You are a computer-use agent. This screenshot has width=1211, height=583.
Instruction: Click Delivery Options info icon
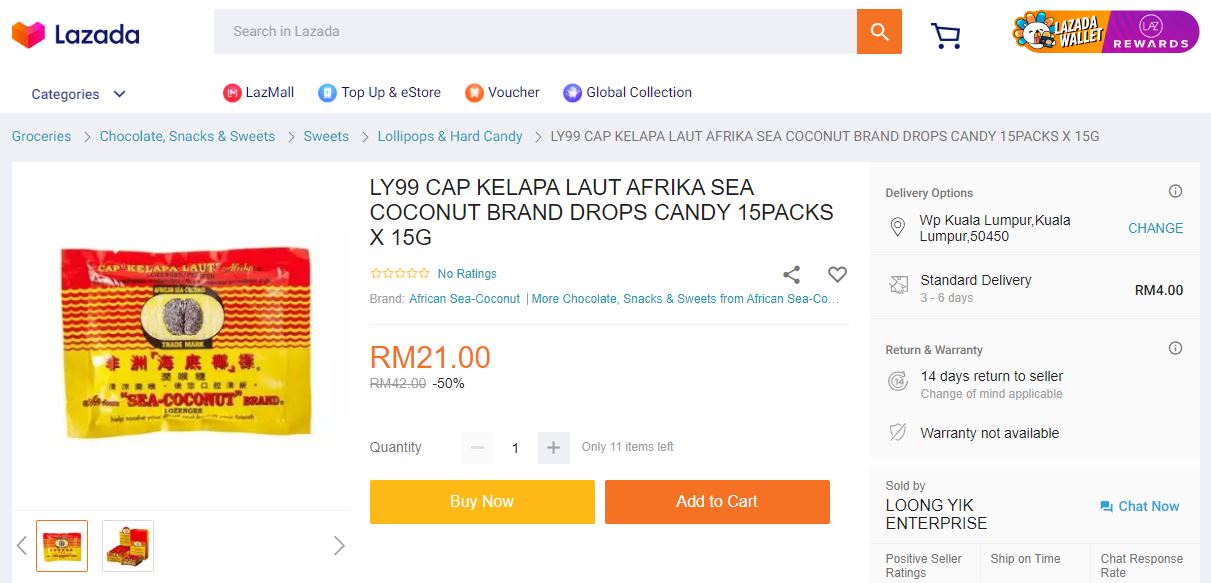coord(1175,192)
